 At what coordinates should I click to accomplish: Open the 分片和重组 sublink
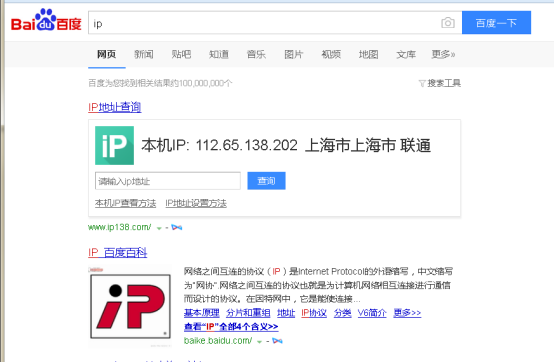(x=248, y=313)
